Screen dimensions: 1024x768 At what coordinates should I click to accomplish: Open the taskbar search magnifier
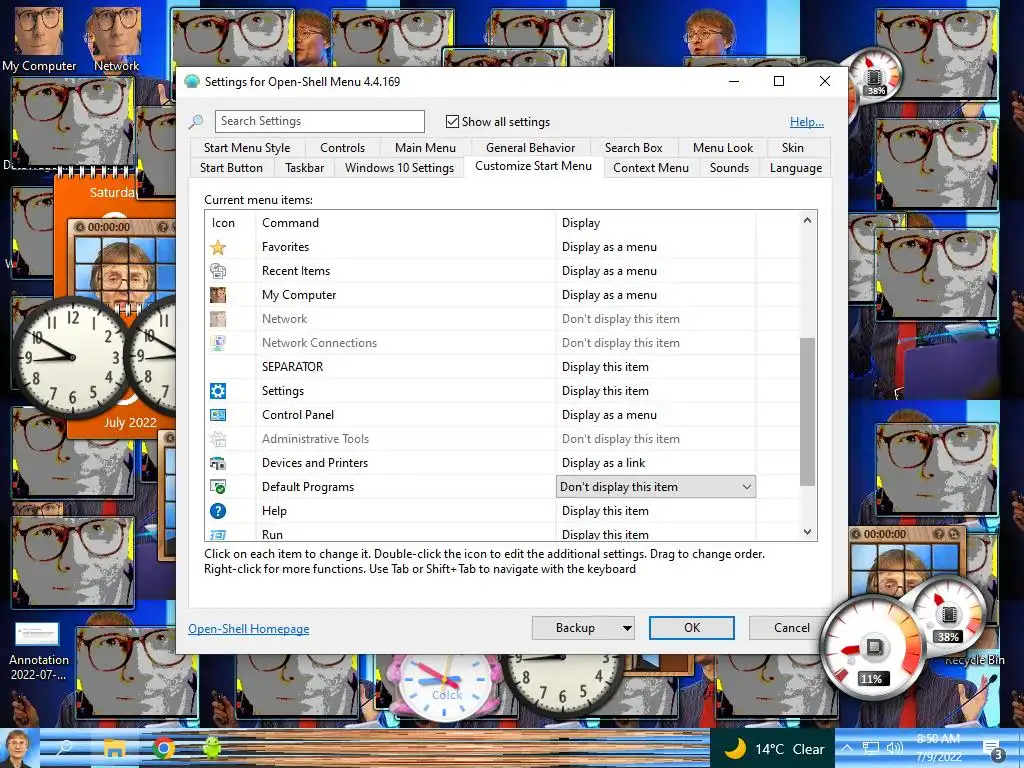click(x=65, y=748)
